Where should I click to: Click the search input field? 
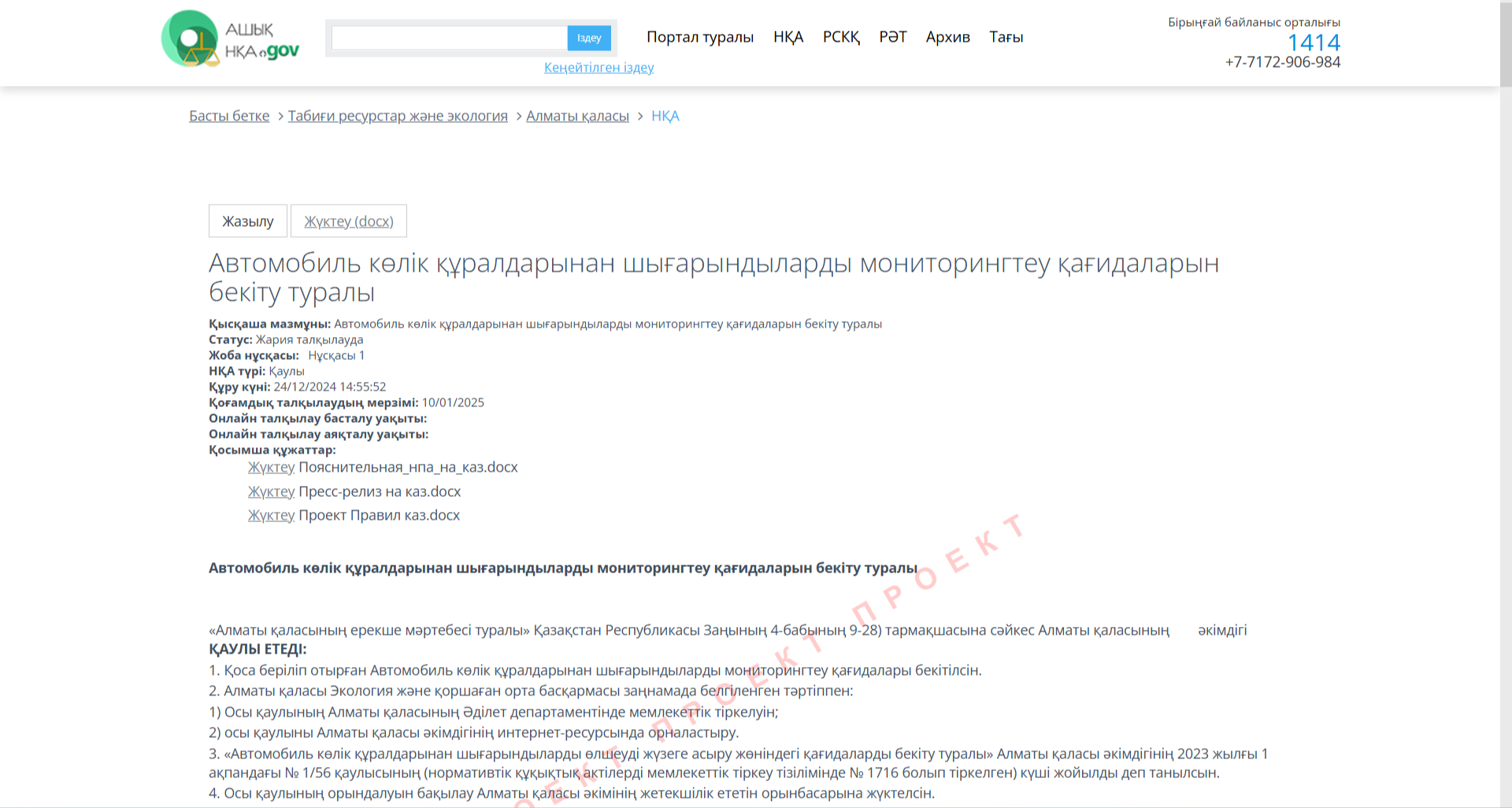click(449, 38)
